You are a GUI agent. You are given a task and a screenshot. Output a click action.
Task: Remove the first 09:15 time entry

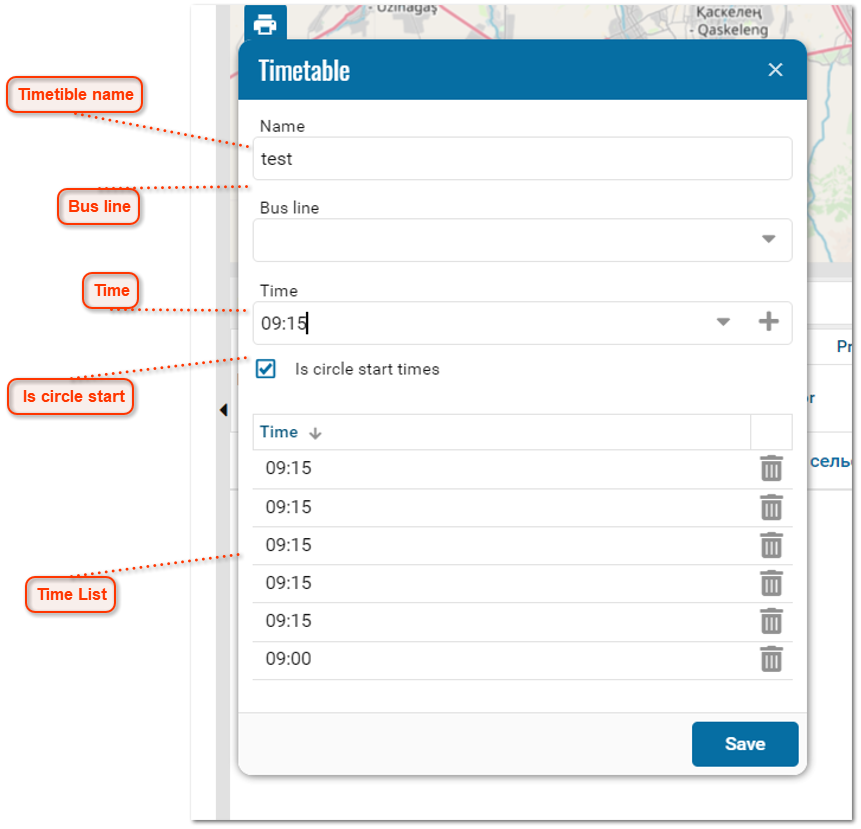(771, 467)
